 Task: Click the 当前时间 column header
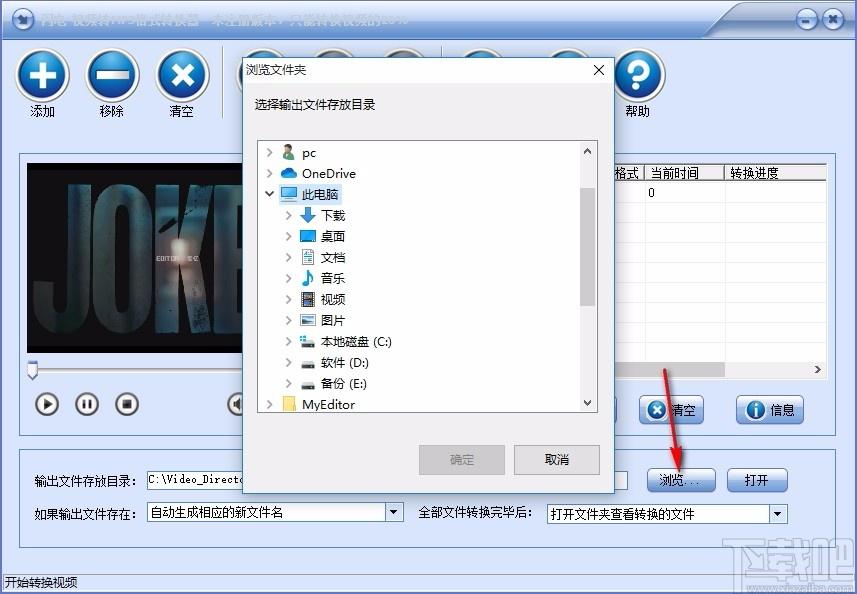click(x=684, y=173)
